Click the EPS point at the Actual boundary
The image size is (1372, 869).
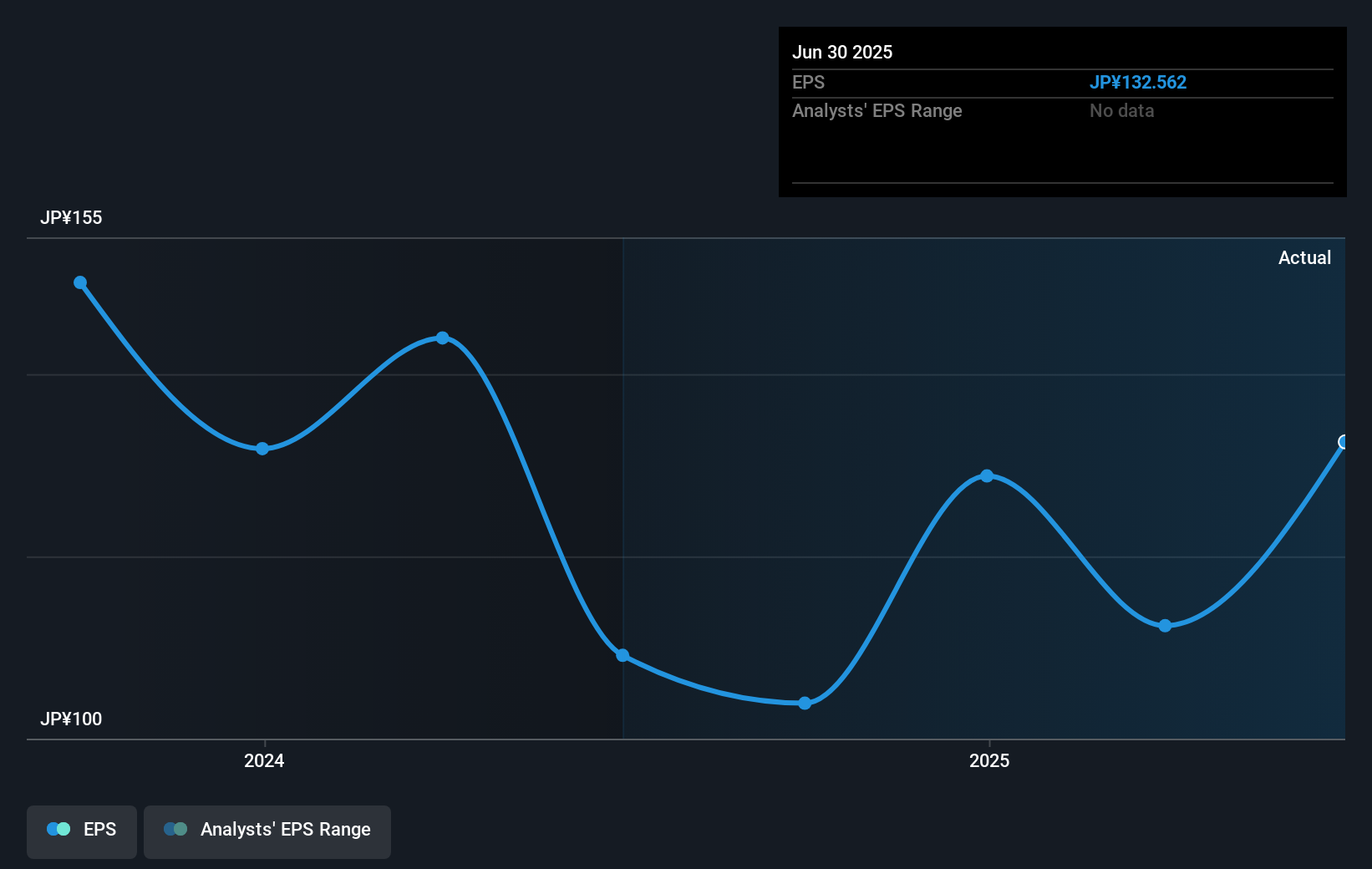(622, 655)
